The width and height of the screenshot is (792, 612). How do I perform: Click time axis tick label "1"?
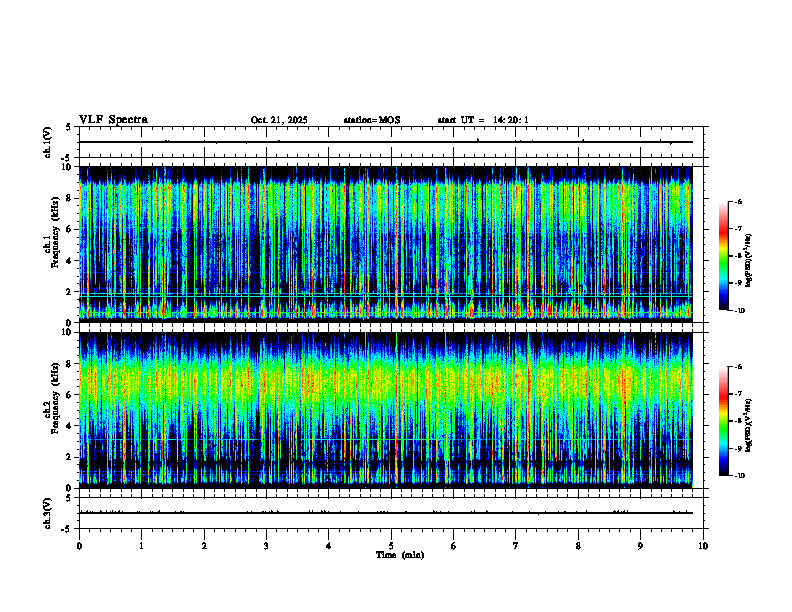(x=141, y=546)
